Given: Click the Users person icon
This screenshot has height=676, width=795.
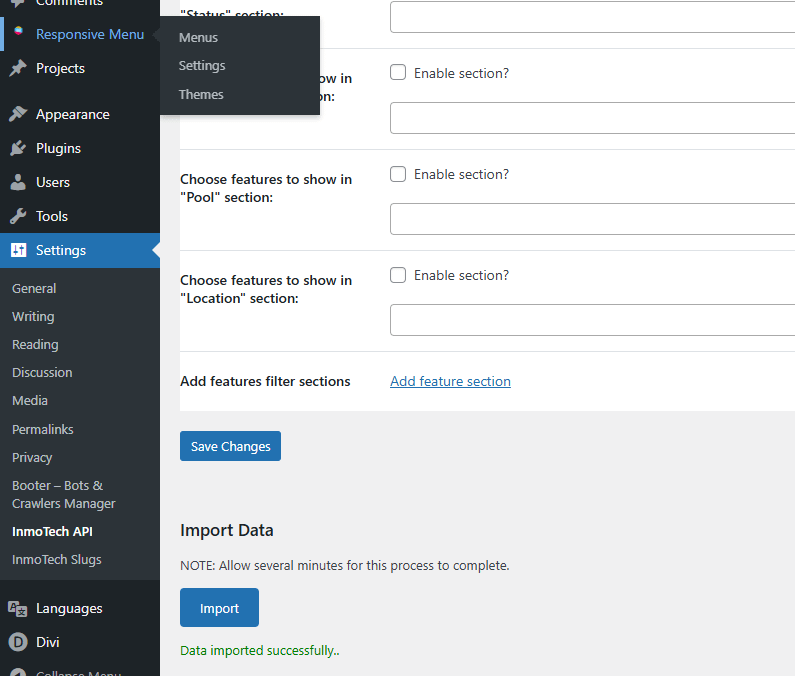Looking at the screenshot, I should (18, 182).
